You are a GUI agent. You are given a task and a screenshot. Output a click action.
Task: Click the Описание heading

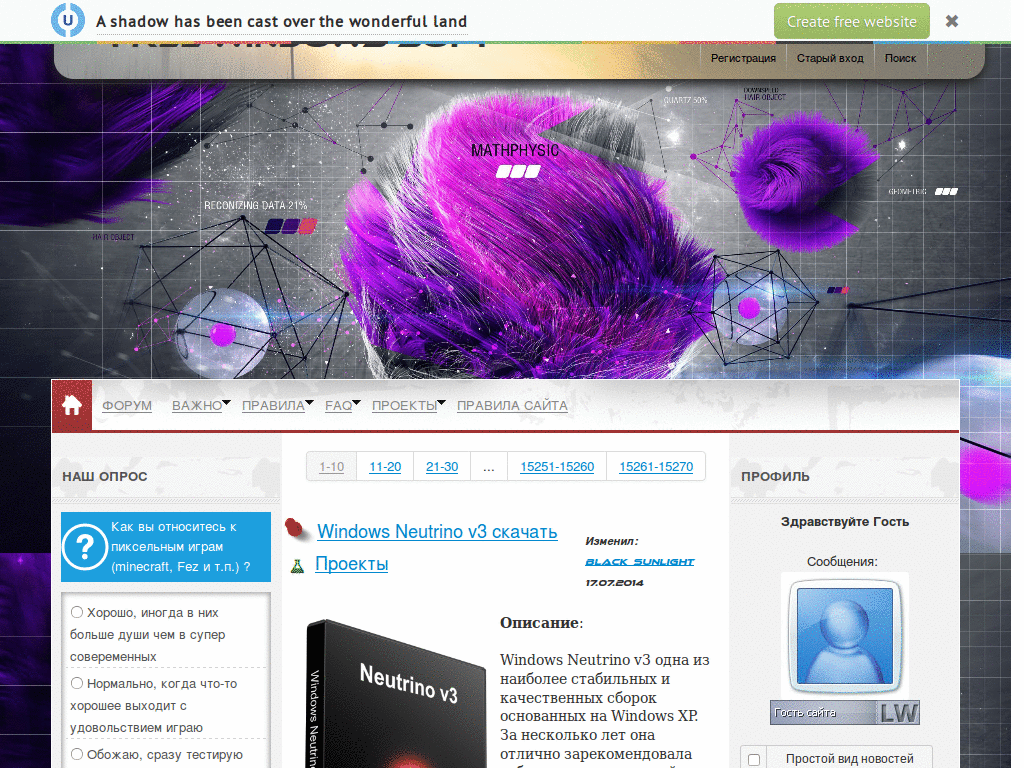pos(539,622)
